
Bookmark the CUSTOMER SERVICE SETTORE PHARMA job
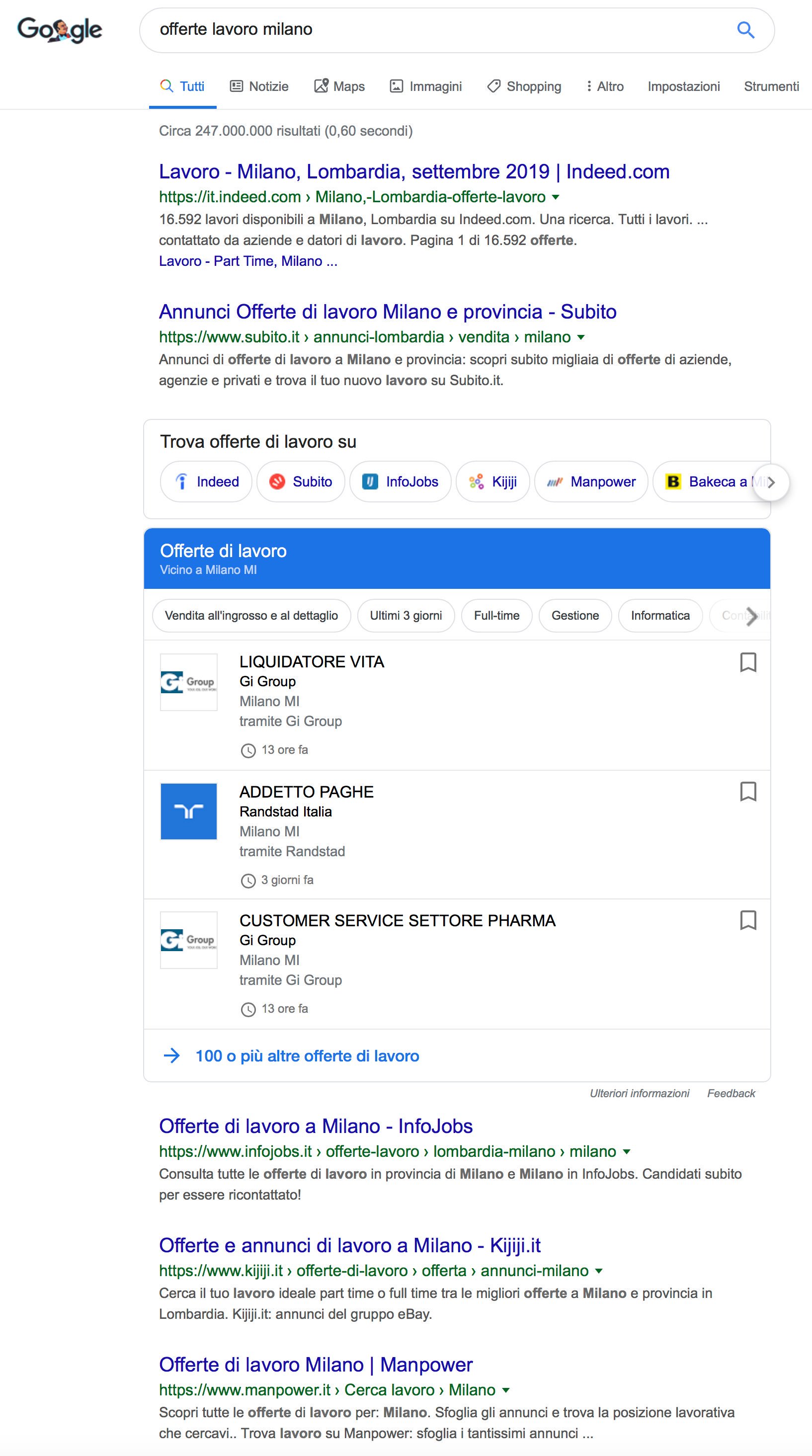coord(748,921)
